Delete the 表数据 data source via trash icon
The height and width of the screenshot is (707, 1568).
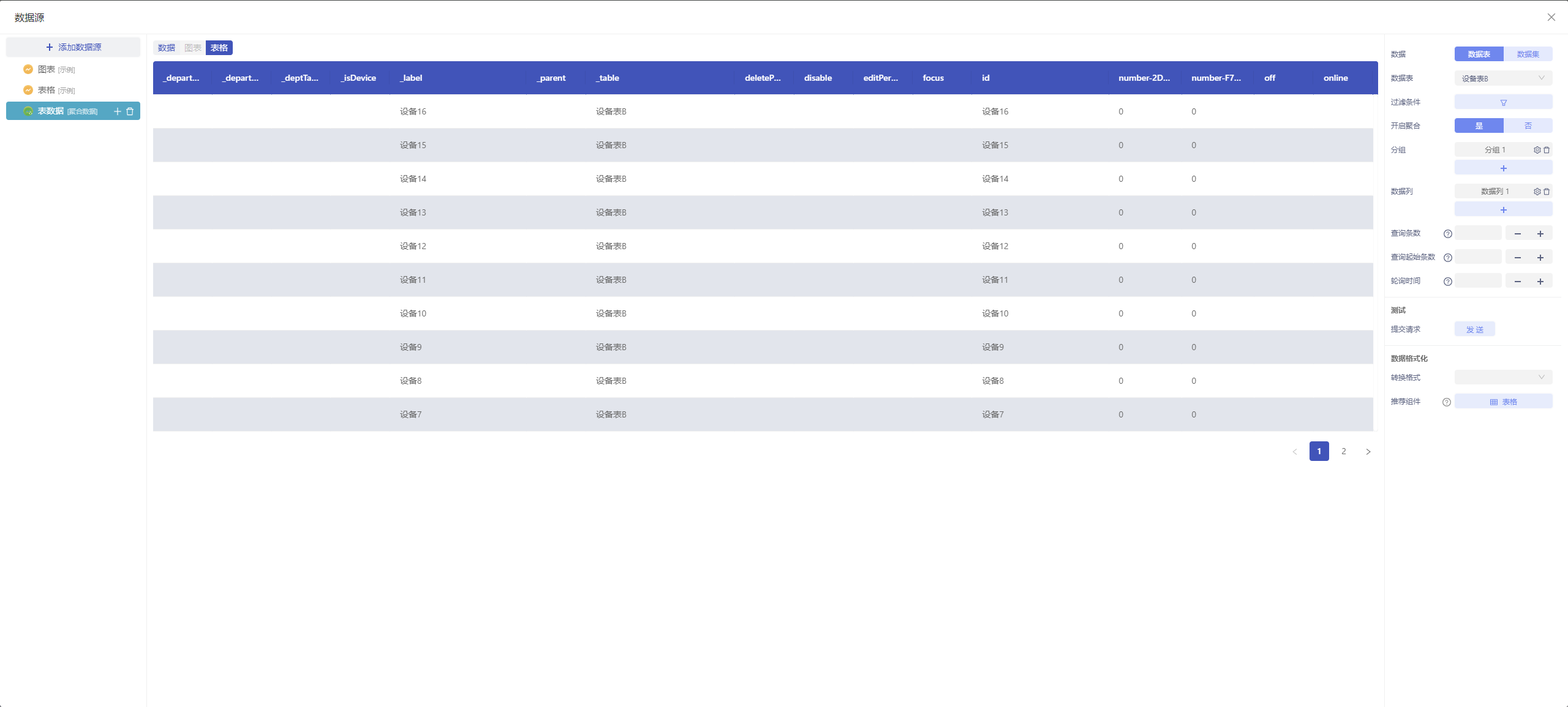click(x=130, y=111)
